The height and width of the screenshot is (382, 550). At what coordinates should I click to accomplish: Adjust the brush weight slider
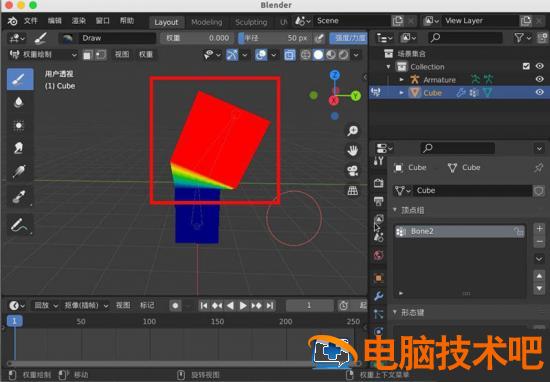pyautogui.click(x=197, y=38)
